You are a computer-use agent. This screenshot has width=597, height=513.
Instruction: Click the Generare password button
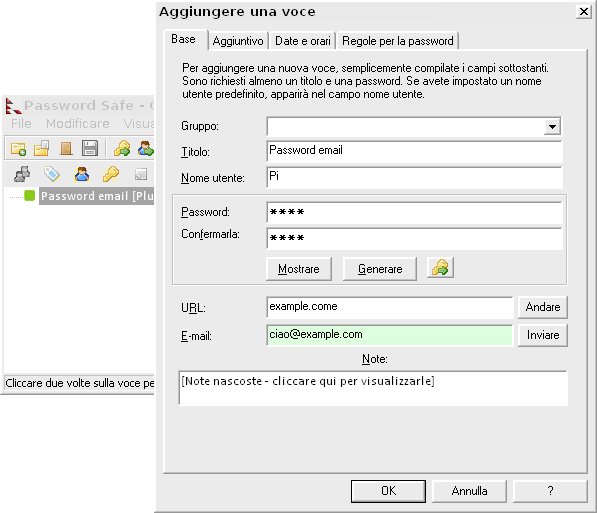coord(380,269)
